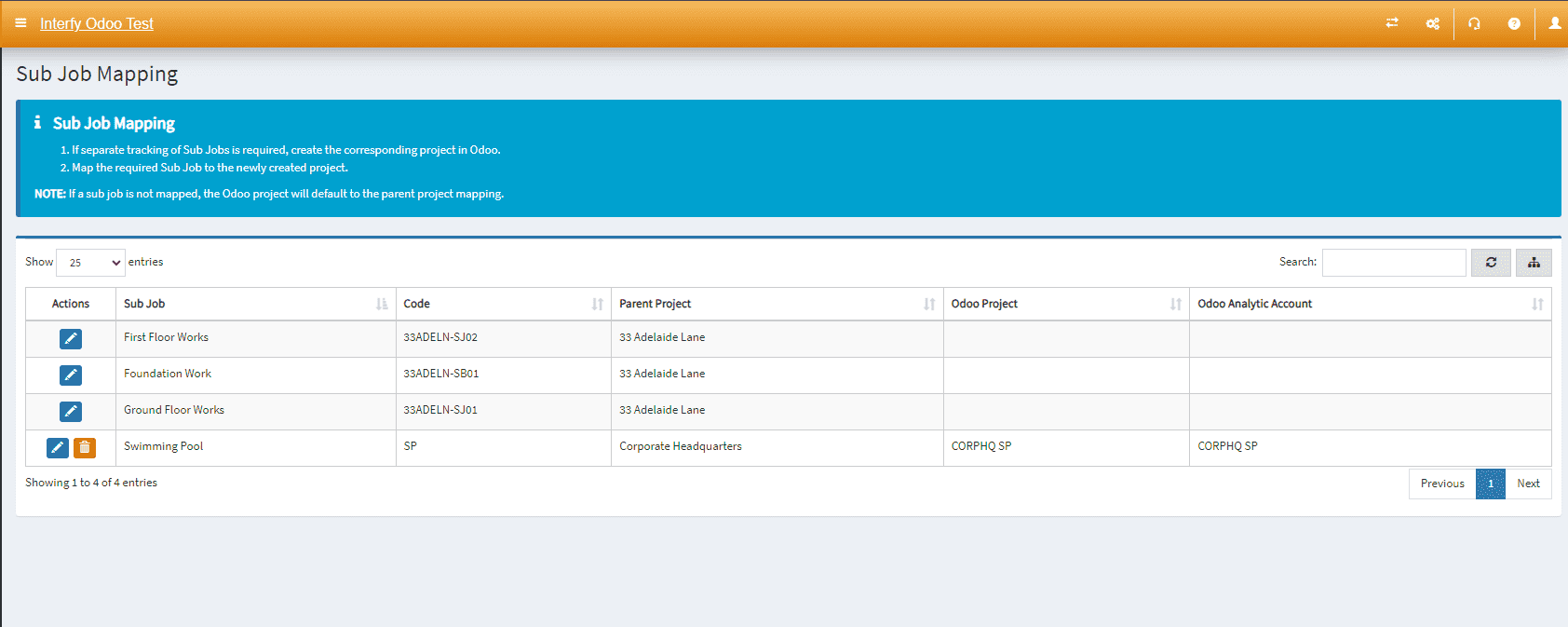
Task: Refresh the sub job table
Action: [1491, 263]
